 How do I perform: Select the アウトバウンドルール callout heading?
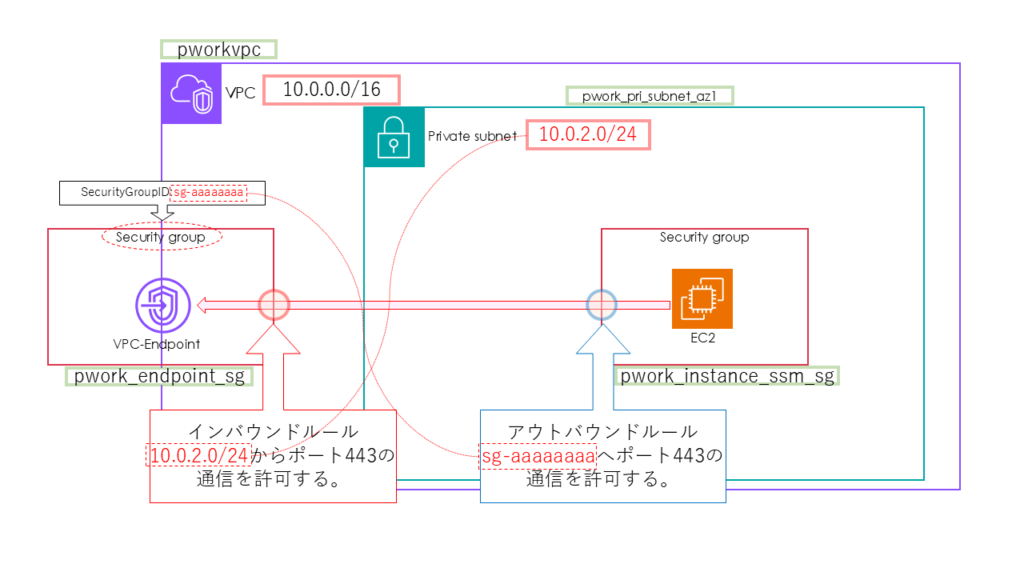(602, 431)
